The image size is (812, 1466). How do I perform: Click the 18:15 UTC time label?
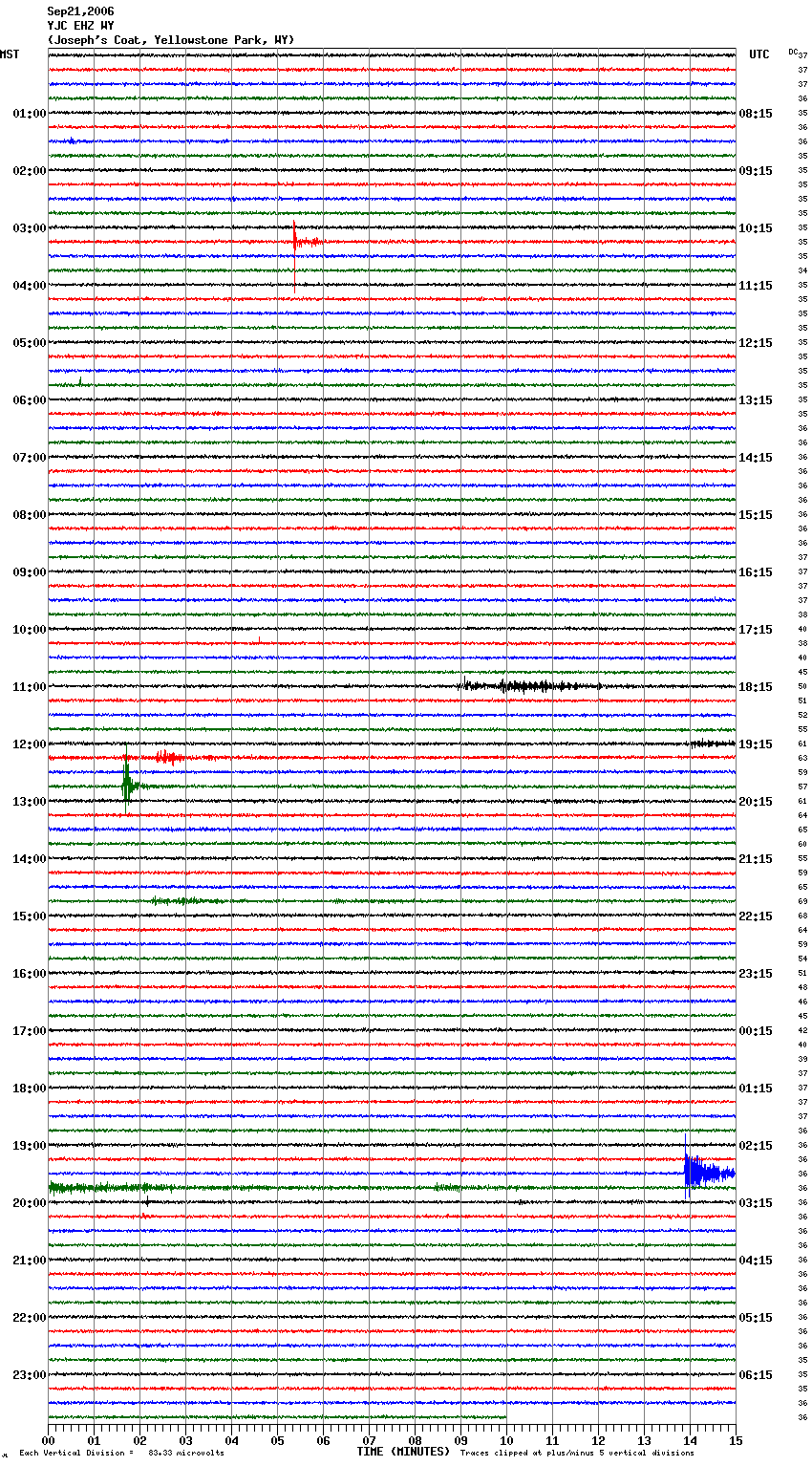(756, 687)
